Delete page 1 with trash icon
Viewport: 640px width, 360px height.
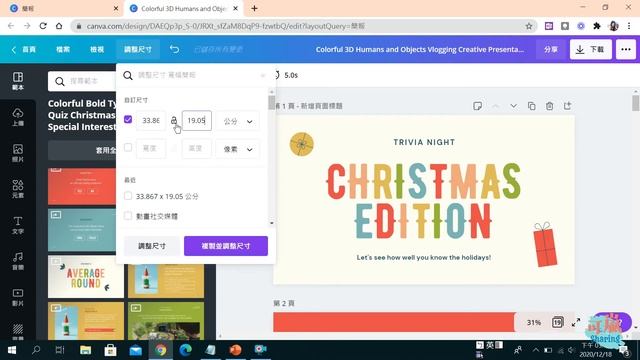549,106
